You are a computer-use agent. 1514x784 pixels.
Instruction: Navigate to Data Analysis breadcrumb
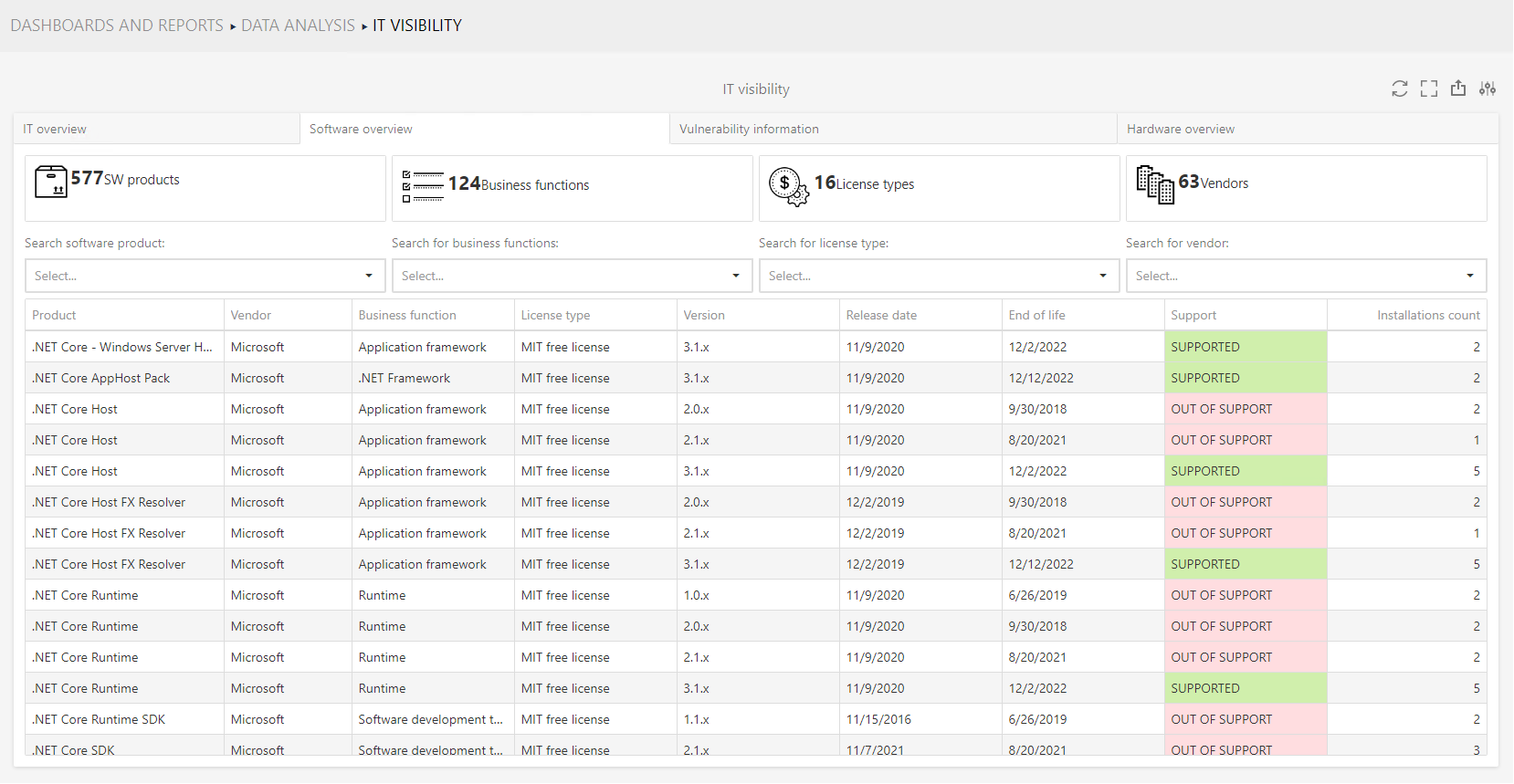298,26
